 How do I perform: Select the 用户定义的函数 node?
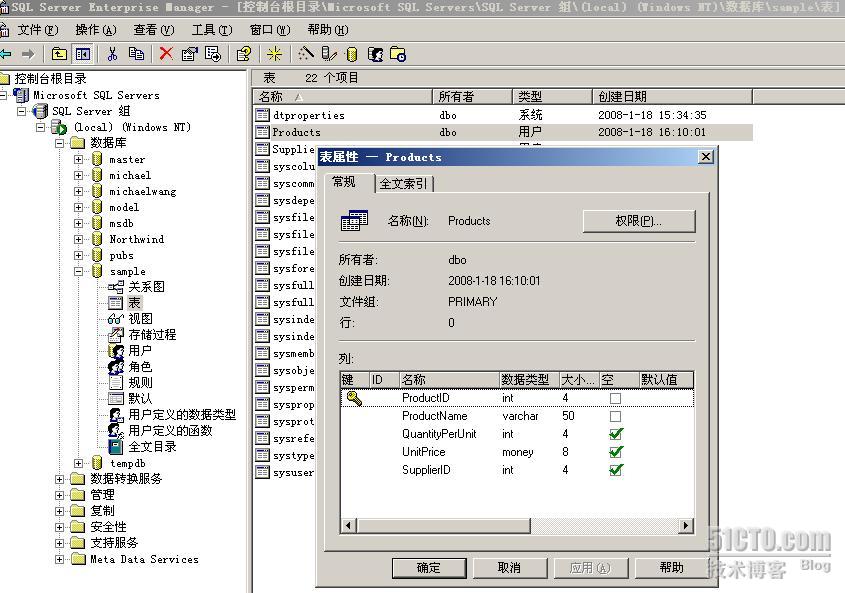(x=170, y=431)
